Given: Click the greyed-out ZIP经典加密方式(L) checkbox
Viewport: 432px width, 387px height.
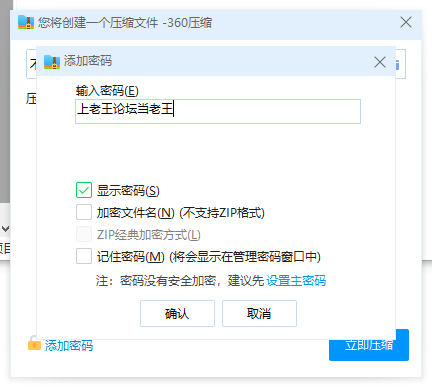Looking at the screenshot, I should pos(84,234).
